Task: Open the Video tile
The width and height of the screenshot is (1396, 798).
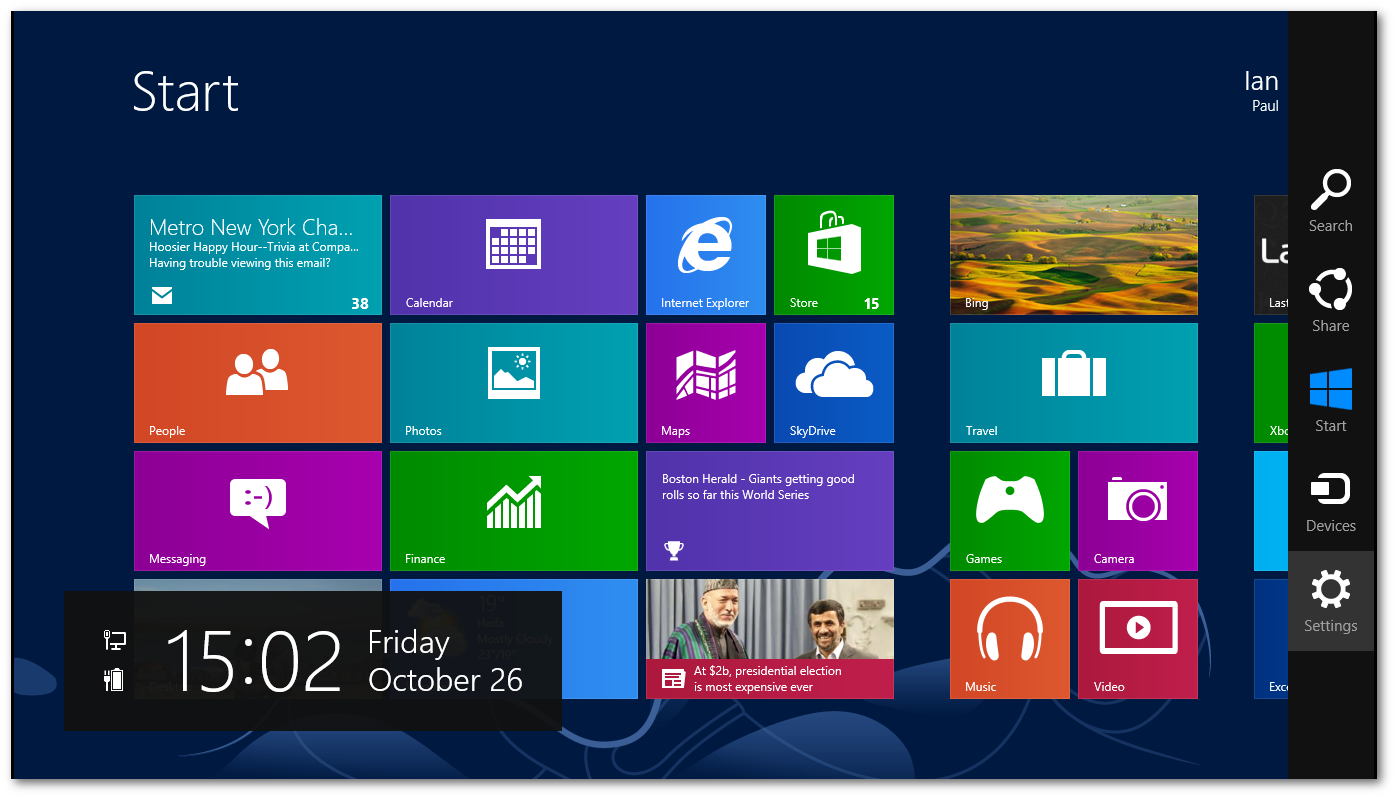Action: (x=1138, y=639)
